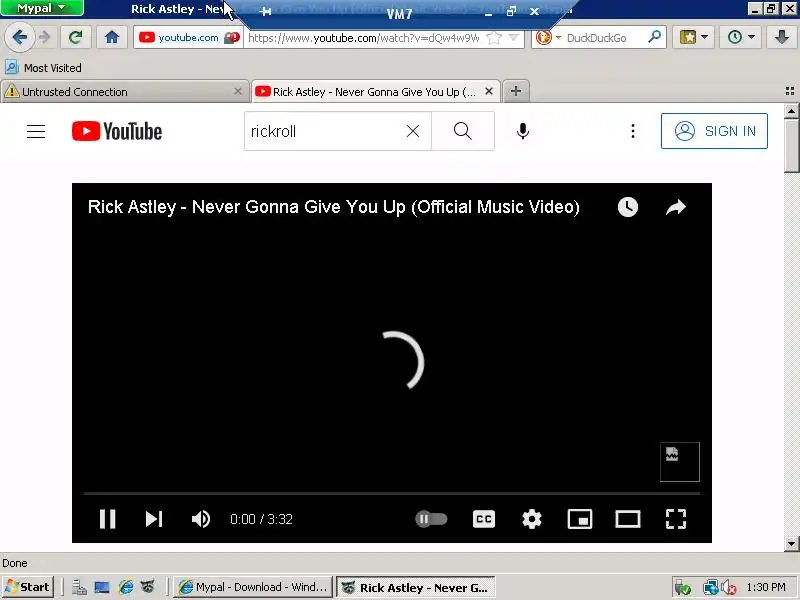Launch Internet Explorer from quick launch
Screen dimensions: 800x600
coord(126,587)
